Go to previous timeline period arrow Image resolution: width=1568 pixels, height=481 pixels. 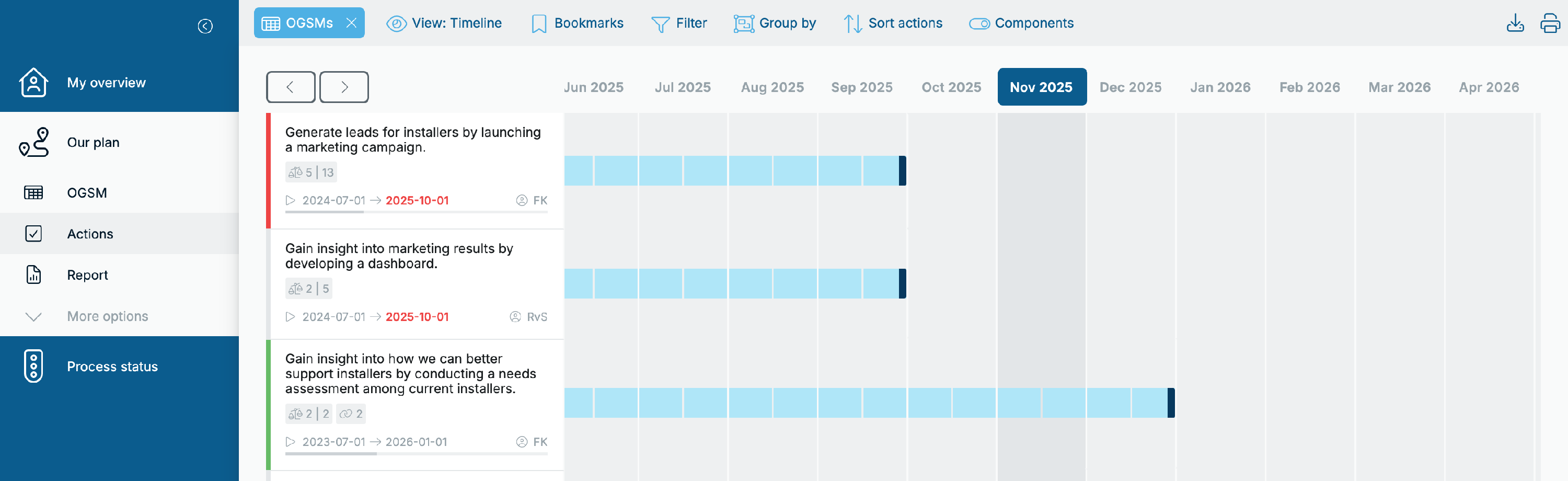point(291,87)
